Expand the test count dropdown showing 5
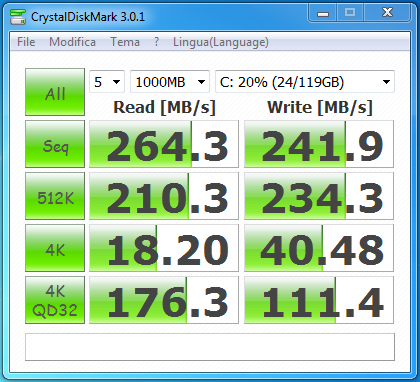Viewport: 420px width, 382px height. click(107, 82)
